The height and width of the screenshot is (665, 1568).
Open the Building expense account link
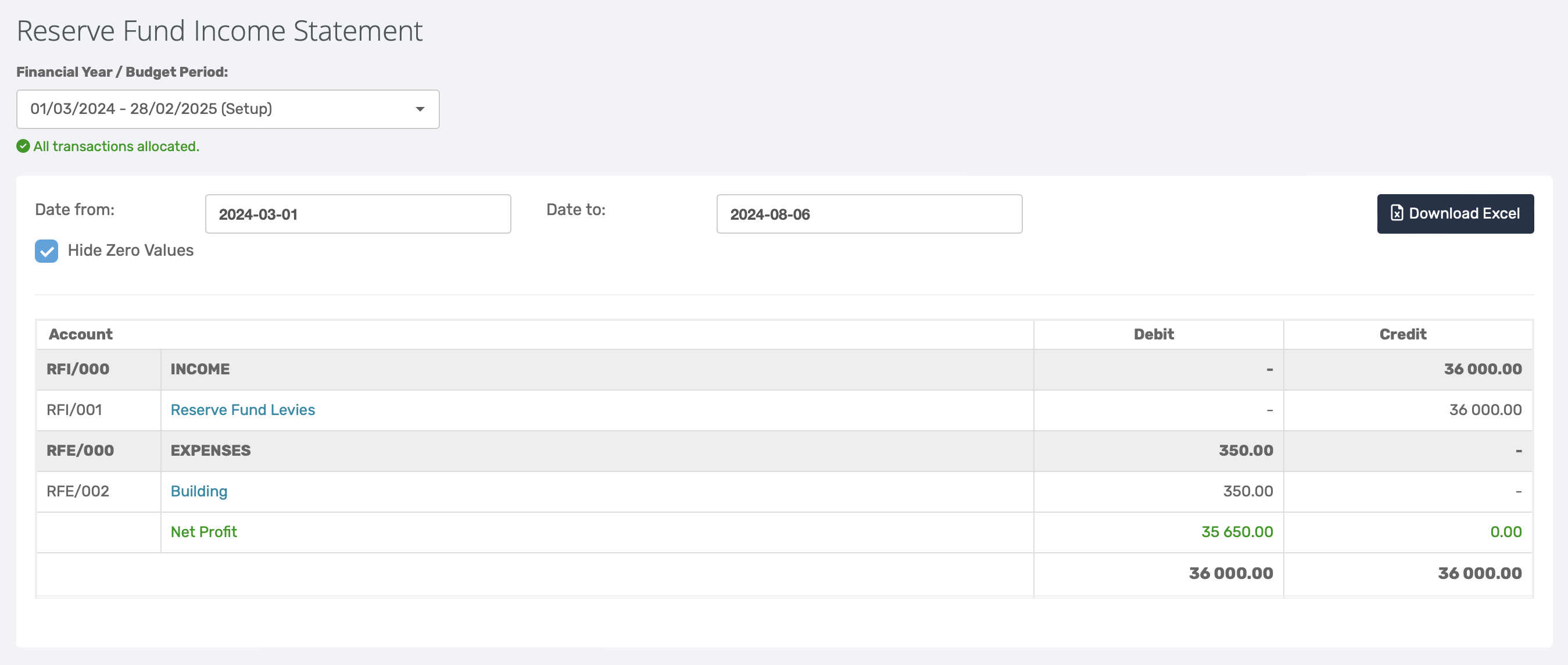coord(198,491)
